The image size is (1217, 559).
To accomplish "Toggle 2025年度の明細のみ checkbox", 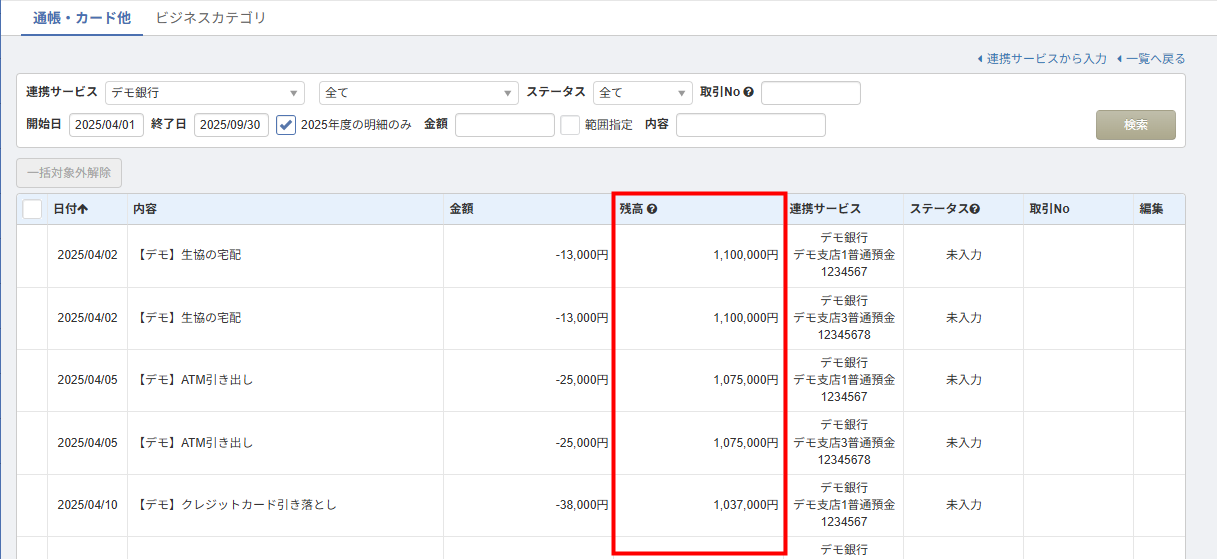I will click(x=286, y=125).
